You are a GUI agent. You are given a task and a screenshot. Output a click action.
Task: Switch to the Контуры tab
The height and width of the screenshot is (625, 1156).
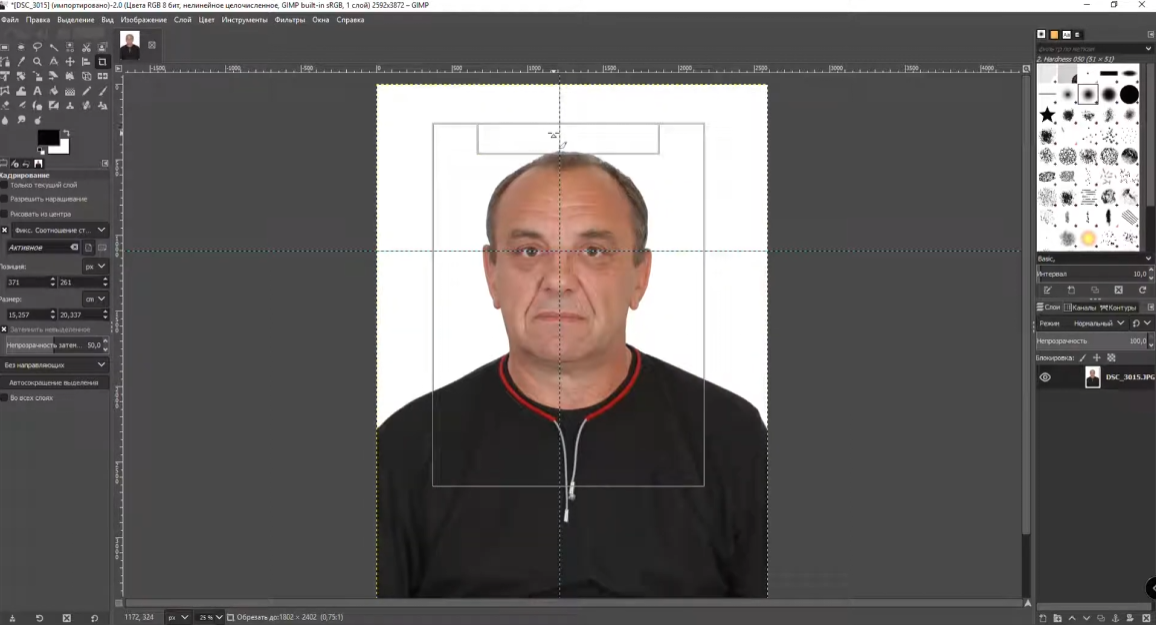(1118, 307)
